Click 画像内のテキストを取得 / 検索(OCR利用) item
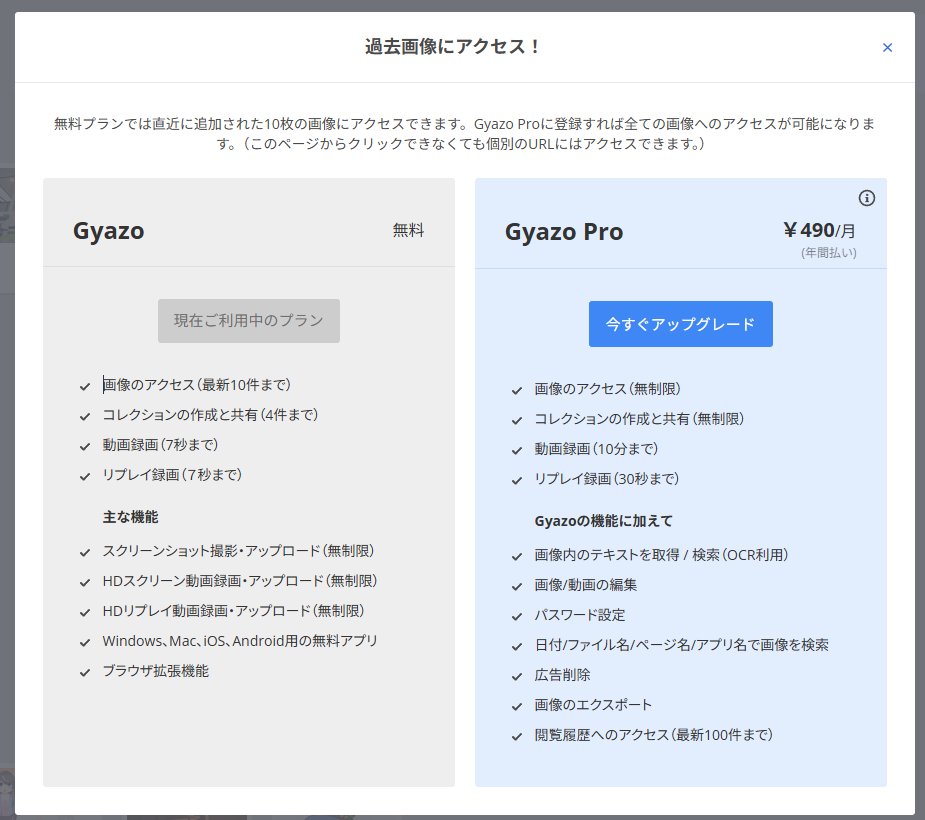This screenshot has height=820, width=925. coord(661,555)
